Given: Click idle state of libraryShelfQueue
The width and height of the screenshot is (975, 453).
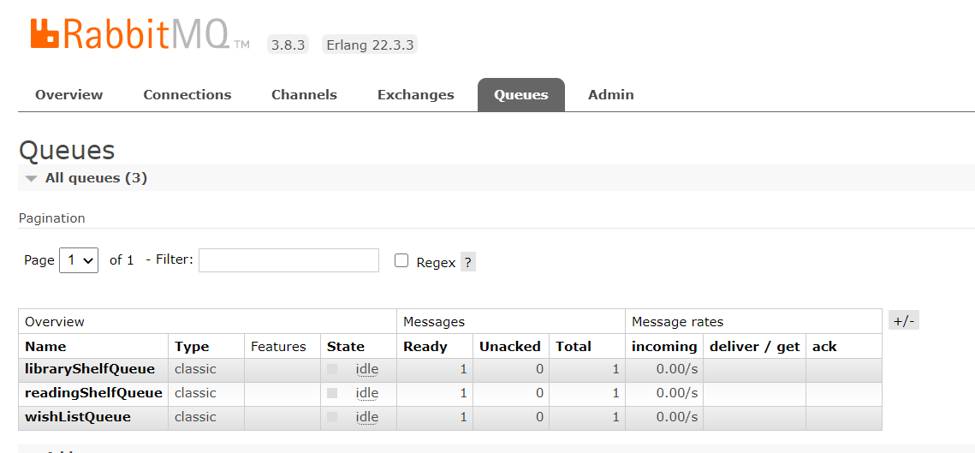Looking at the screenshot, I should 367,369.
